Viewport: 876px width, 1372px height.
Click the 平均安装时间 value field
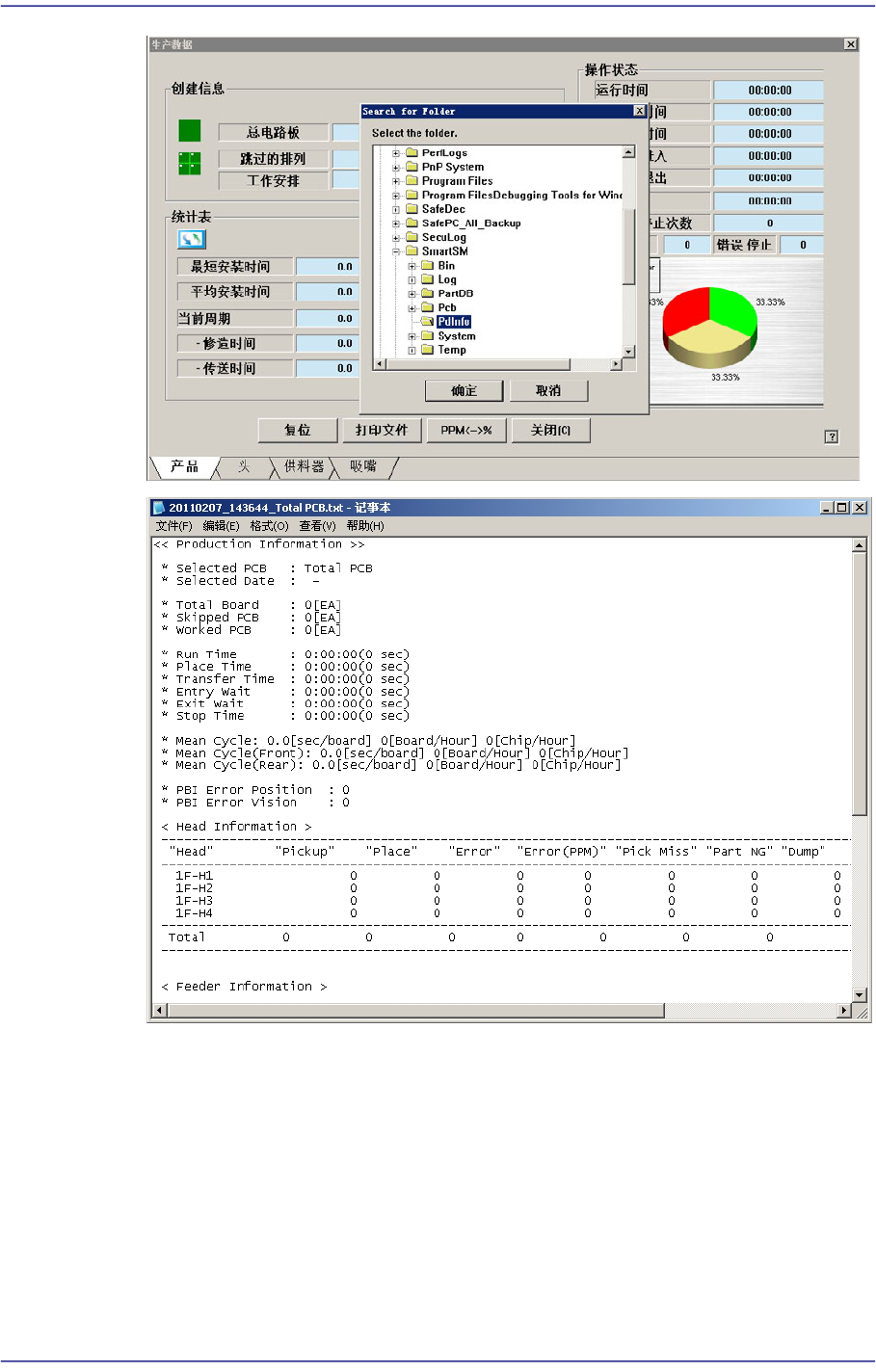[x=327, y=291]
